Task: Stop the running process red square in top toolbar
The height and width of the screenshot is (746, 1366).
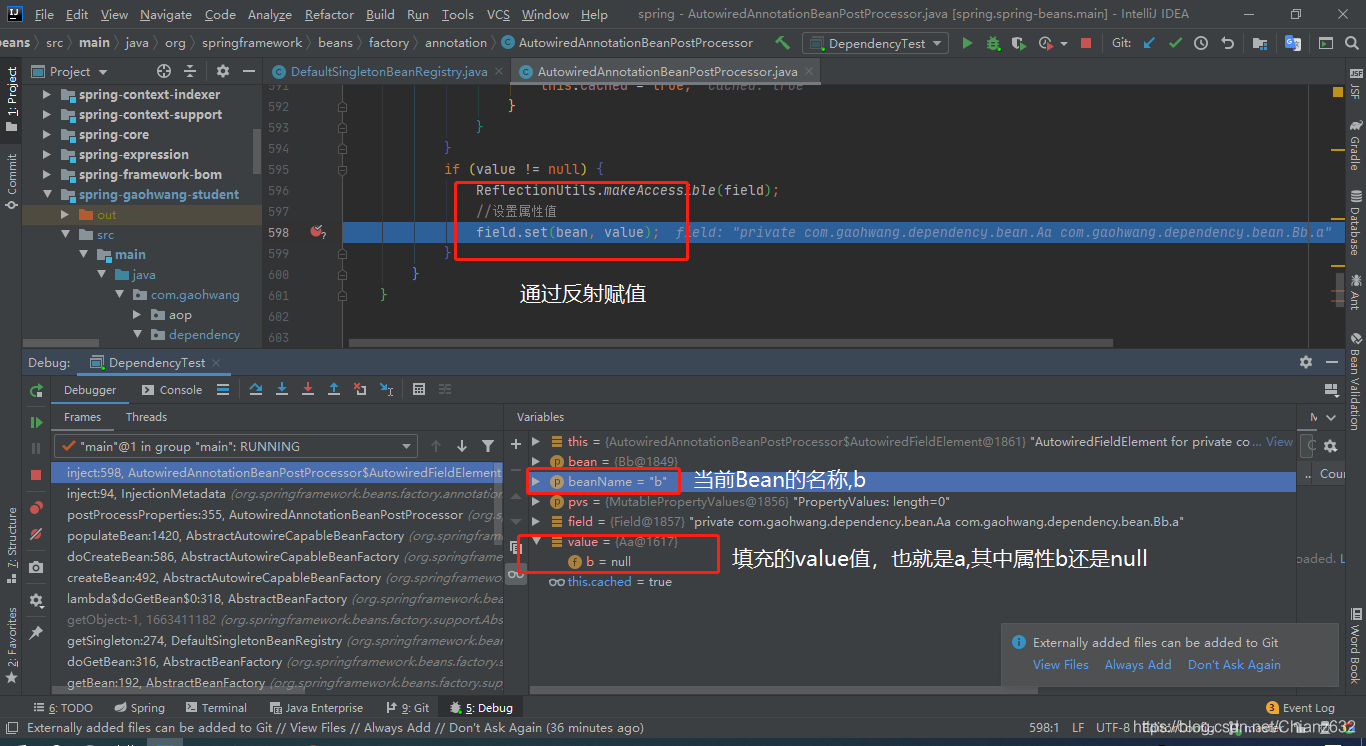Action: 1087,43
